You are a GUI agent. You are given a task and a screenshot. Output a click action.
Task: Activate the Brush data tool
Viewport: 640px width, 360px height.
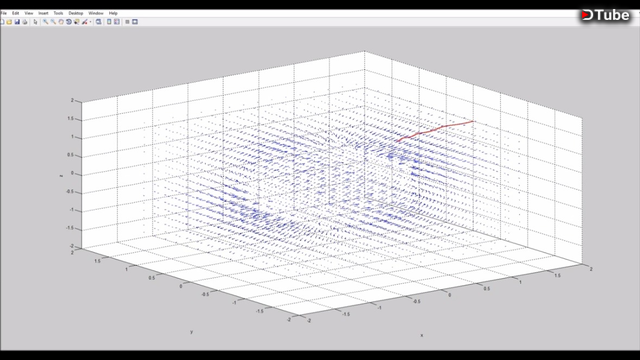(84, 22)
